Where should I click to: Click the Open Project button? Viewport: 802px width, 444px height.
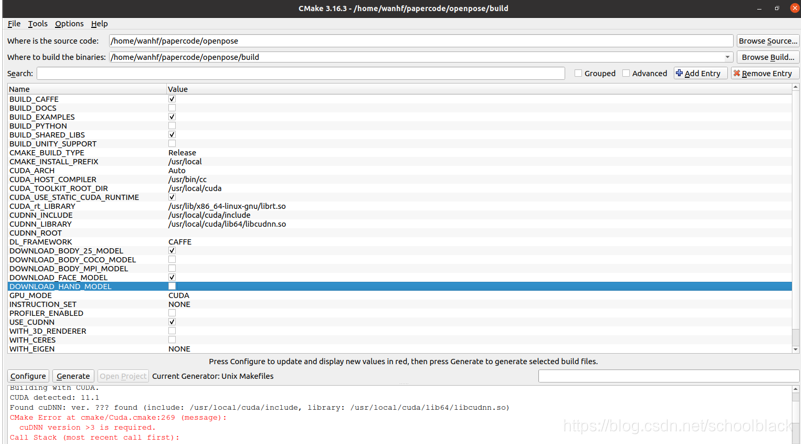[x=123, y=376]
